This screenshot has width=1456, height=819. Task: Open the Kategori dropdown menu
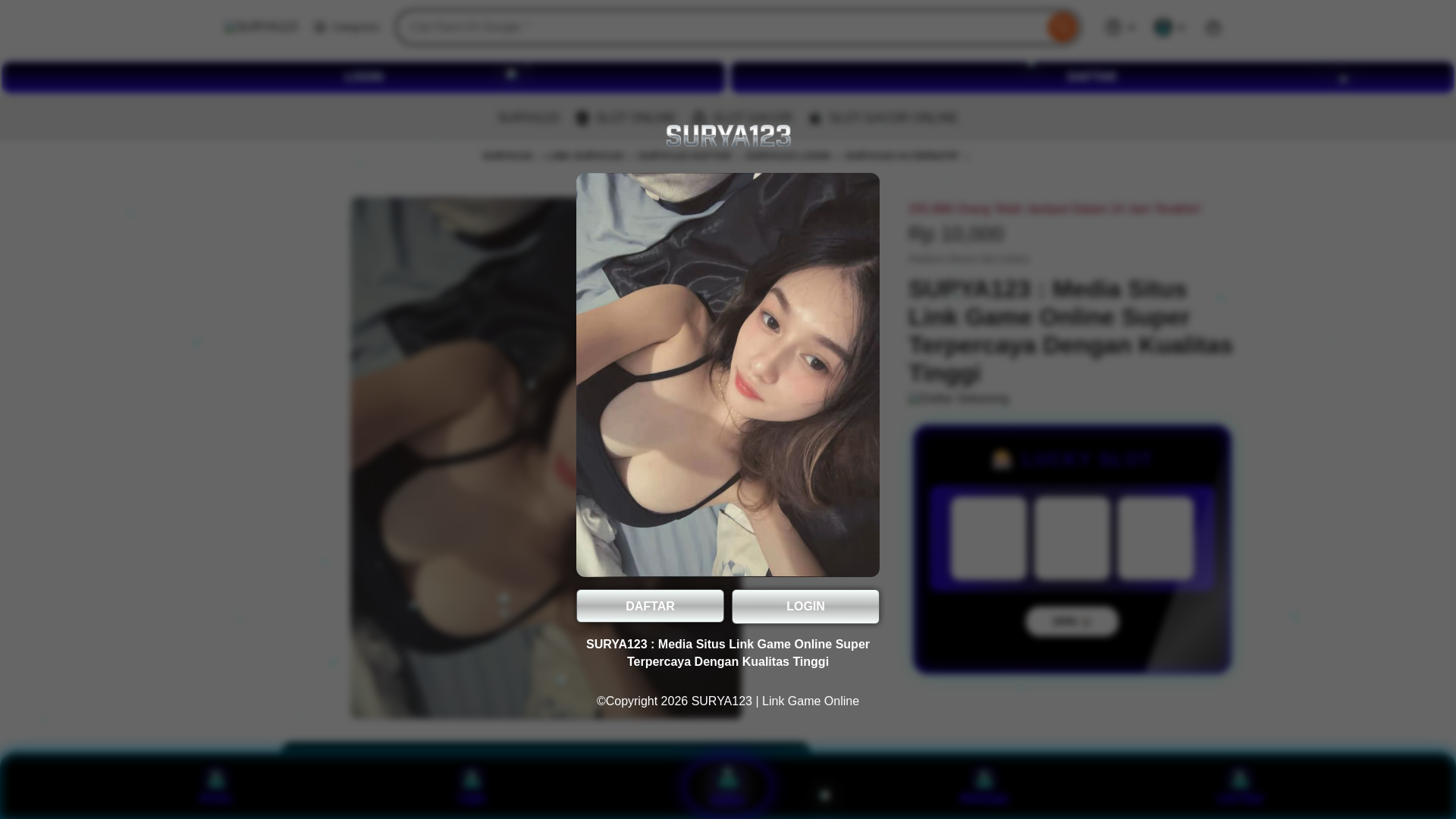click(x=355, y=27)
